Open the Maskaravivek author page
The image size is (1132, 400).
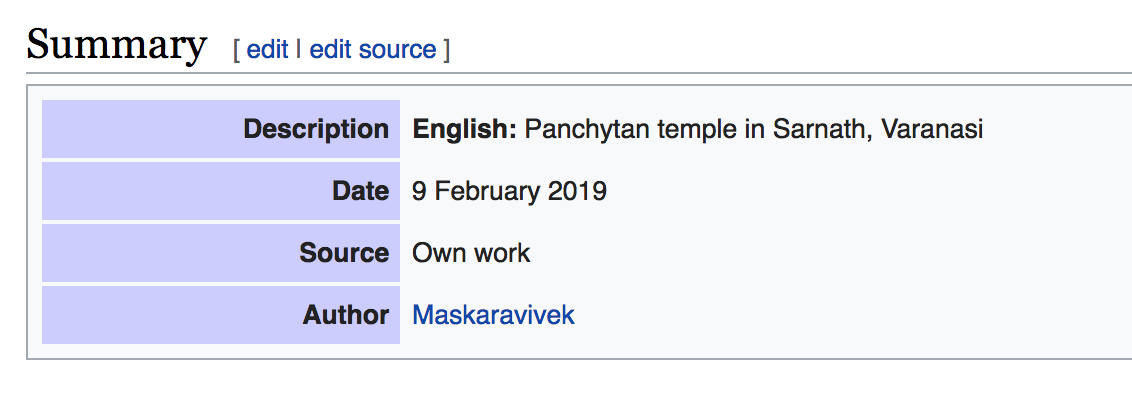click(493, 315)
